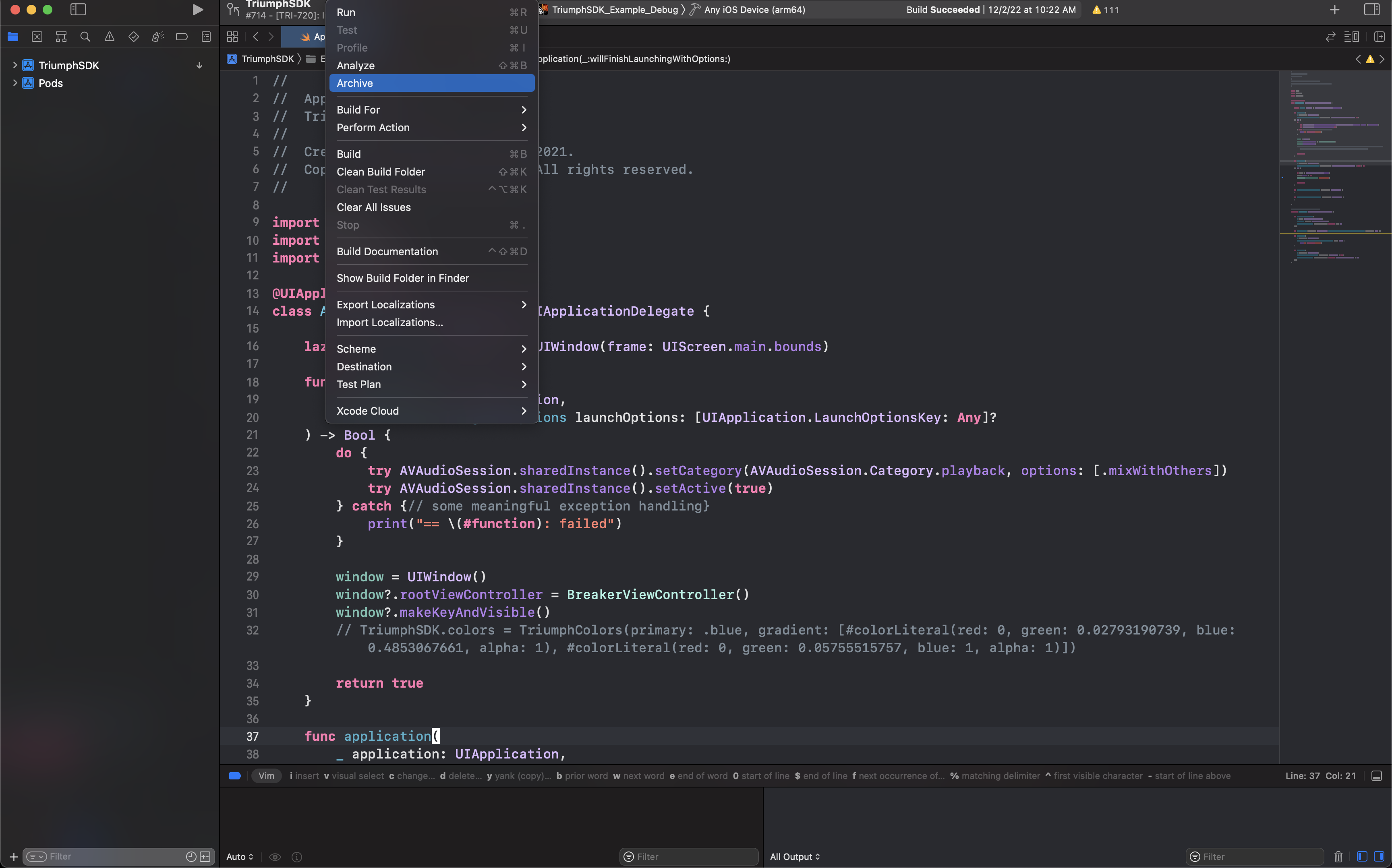1392x868 pixels.
Task: Click the Quick Look eye icon
Action: point(275,857)
